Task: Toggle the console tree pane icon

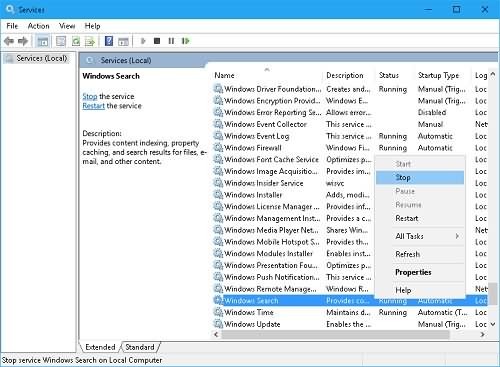Action: tap(43, 41)
